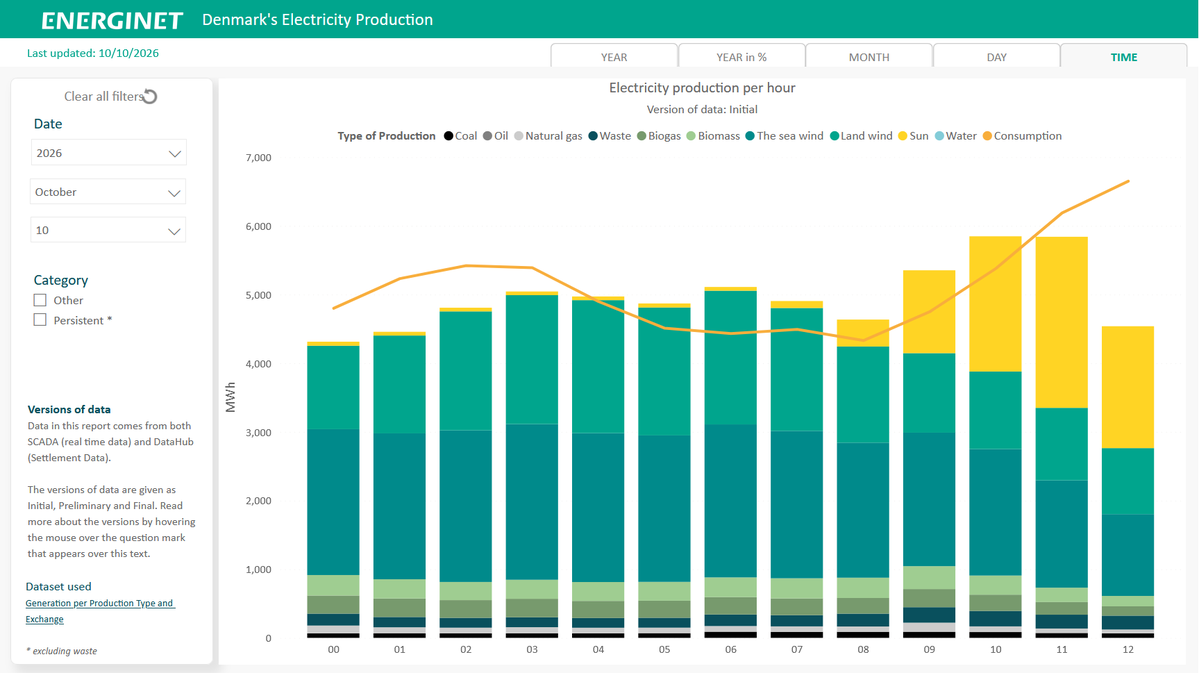The height and width of the screenshot is (673, 1199).
Task: Open the day 10 dropdown
Action: tap(108, 230)
